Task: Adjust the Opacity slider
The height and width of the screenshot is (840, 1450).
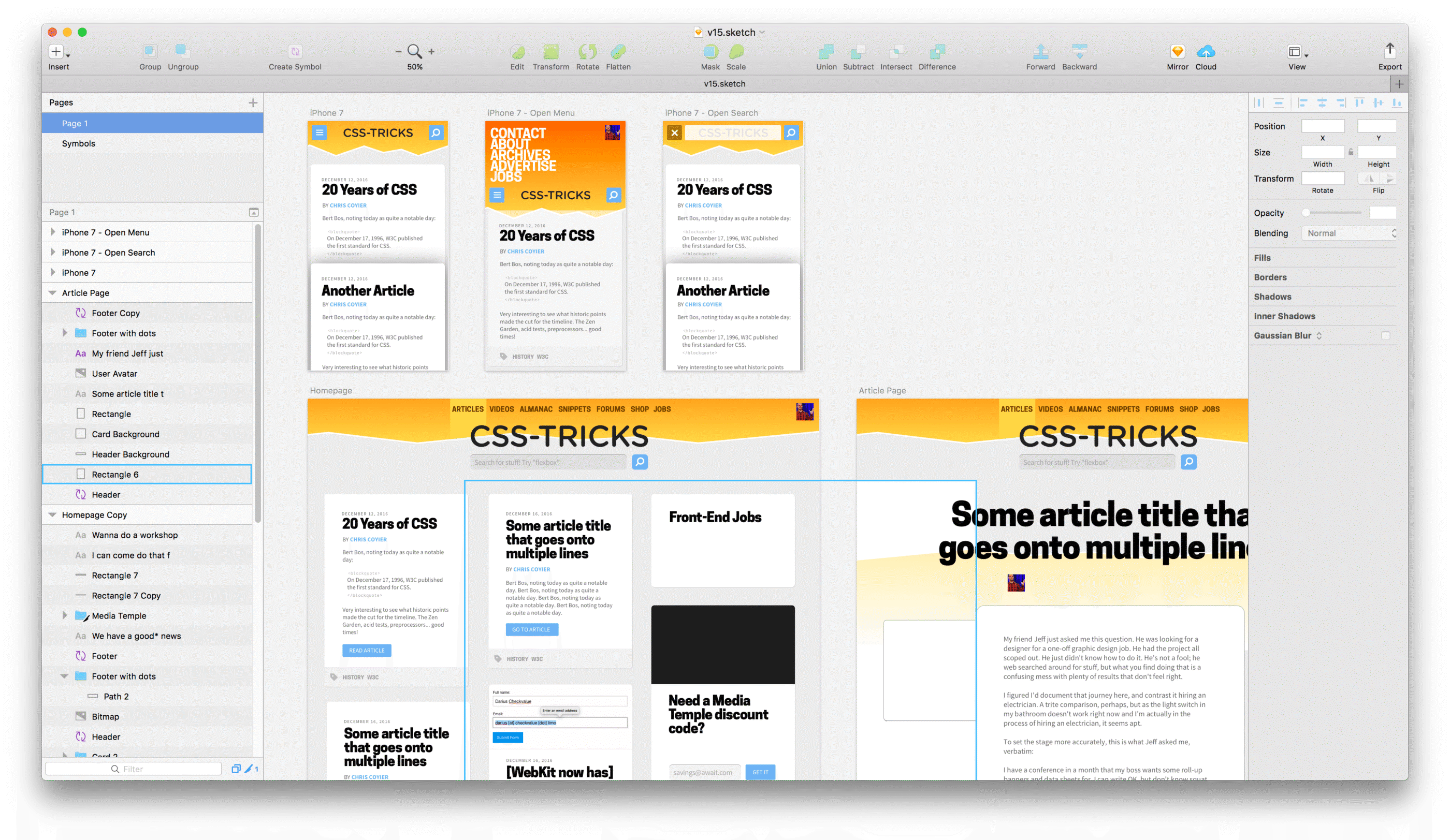Action: coord(1332,213)
